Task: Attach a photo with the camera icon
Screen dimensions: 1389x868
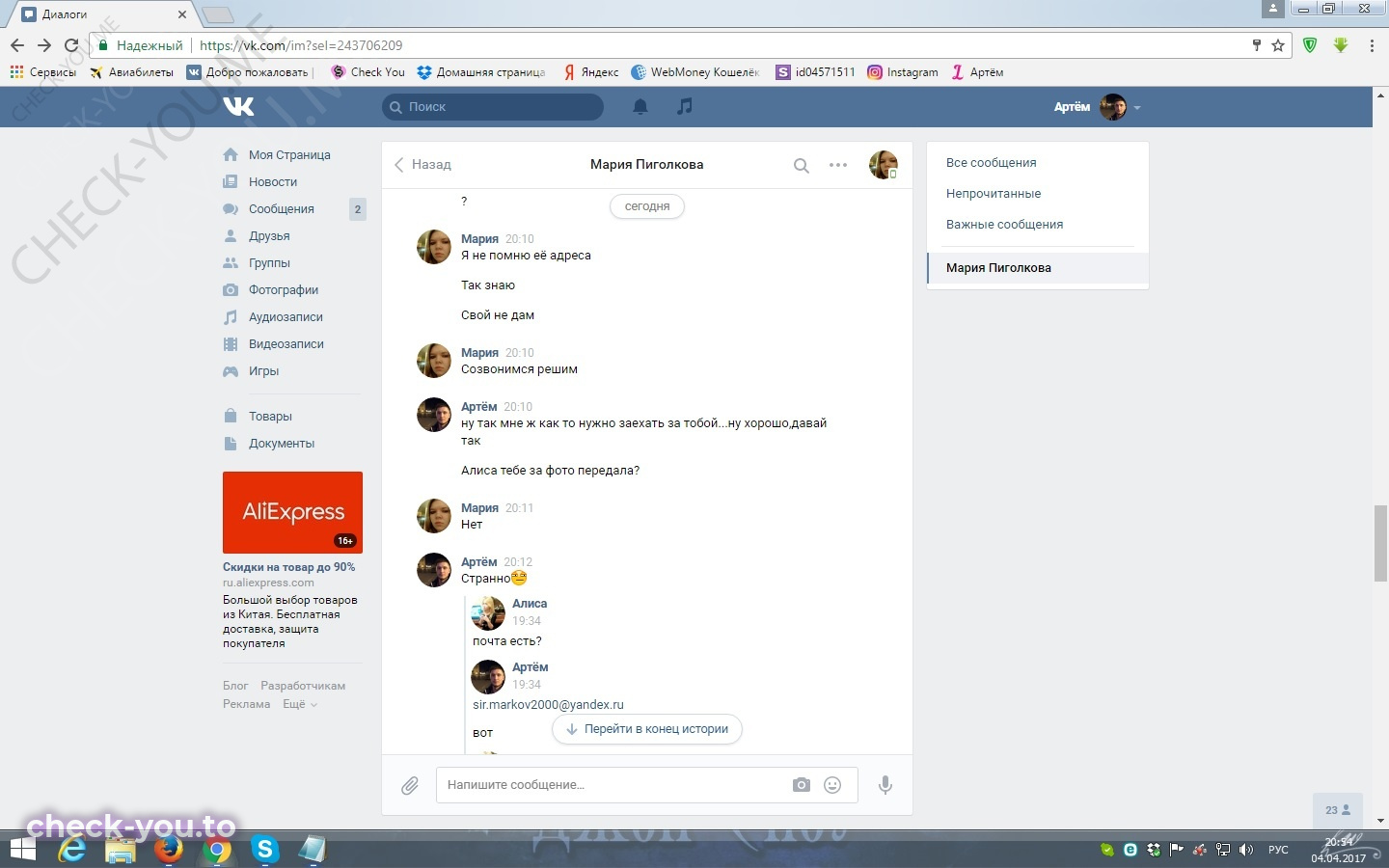Action: pyautogui.click(x=802, y=785)
